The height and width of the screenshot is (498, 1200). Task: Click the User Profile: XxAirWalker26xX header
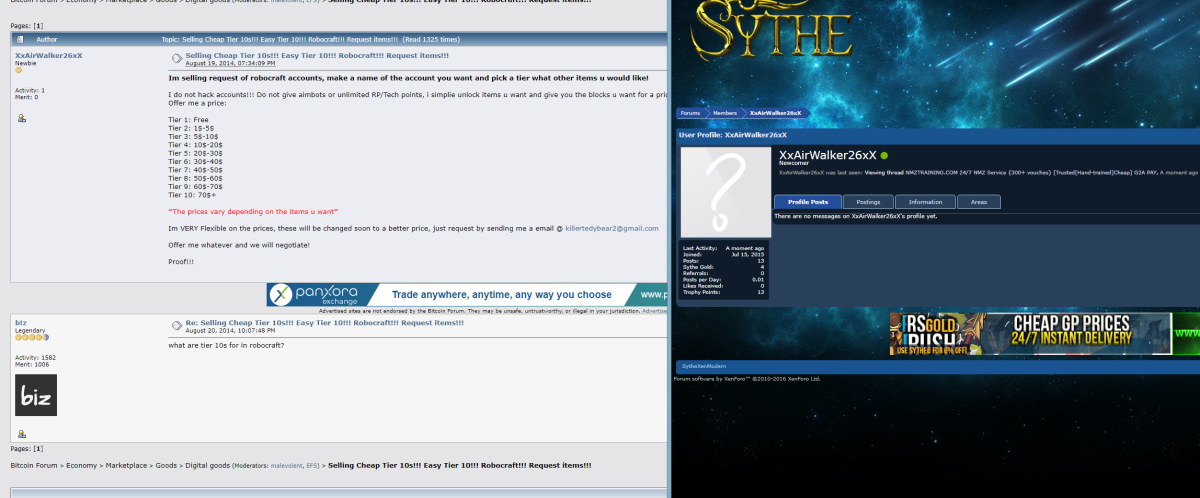733,134
